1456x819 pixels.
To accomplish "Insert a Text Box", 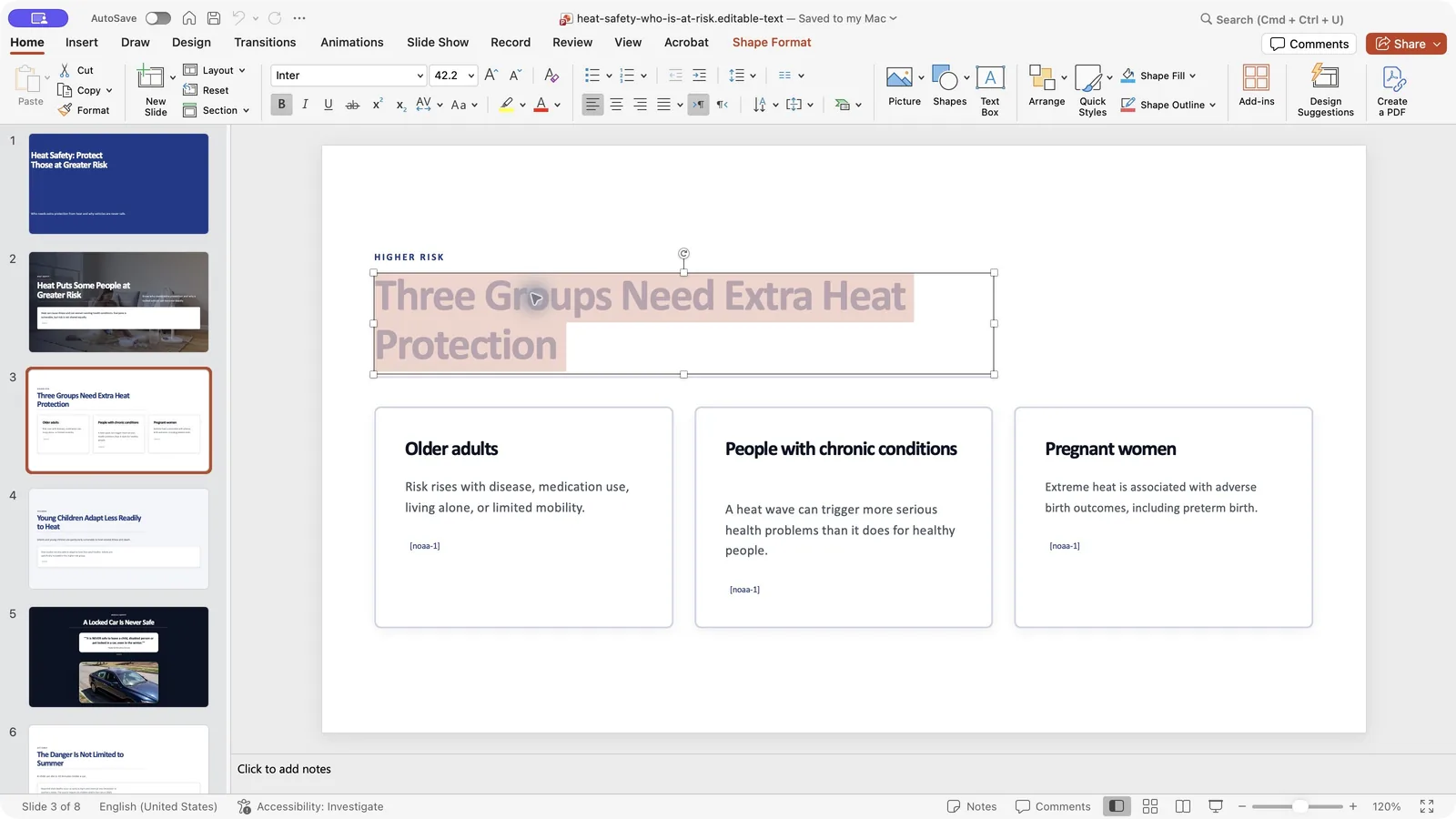I will pyautogui.click(x=990, y=90).
